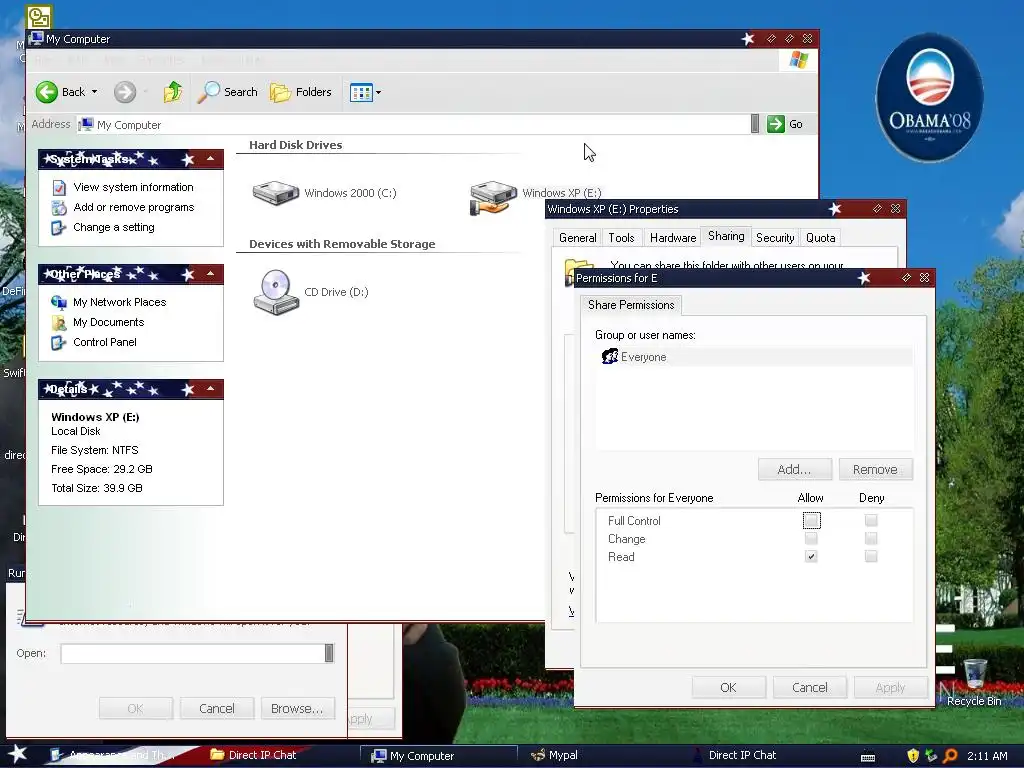This screenshot has height=768, width=1024.
Task: Check Allow for Full Control
Action: click(811, 520)
